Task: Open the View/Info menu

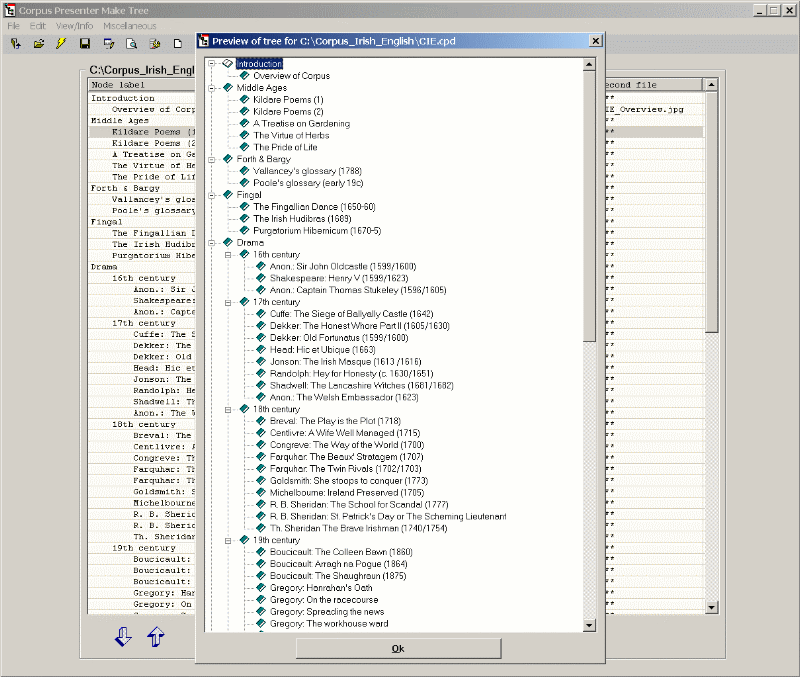Action: (x=75, y=25)
